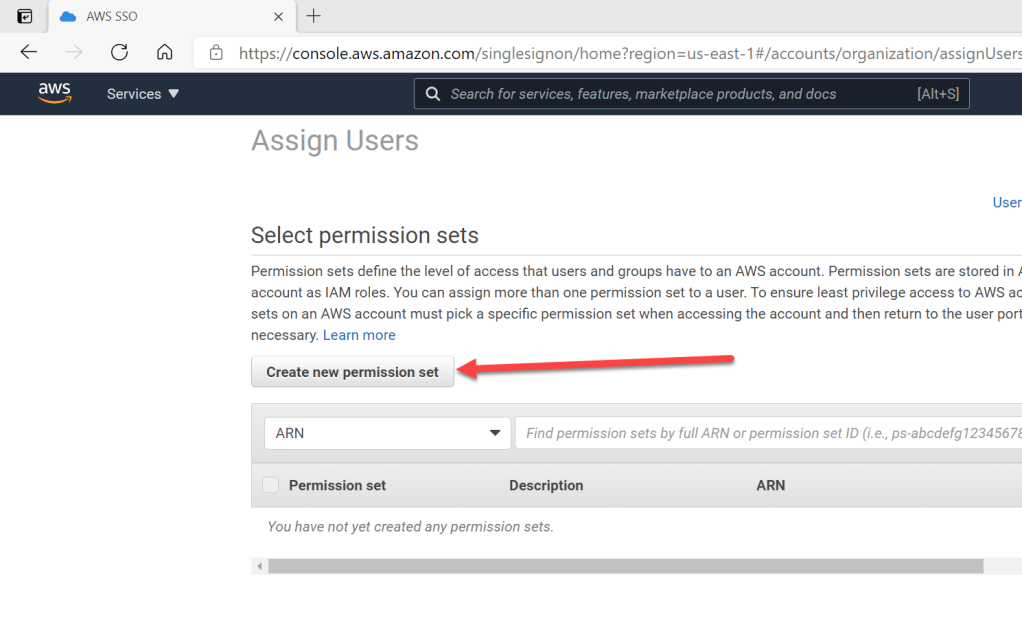Click the scrollbar left arrow
The height and width of the screenshot is (629, 1022).
tap(260, 566)
